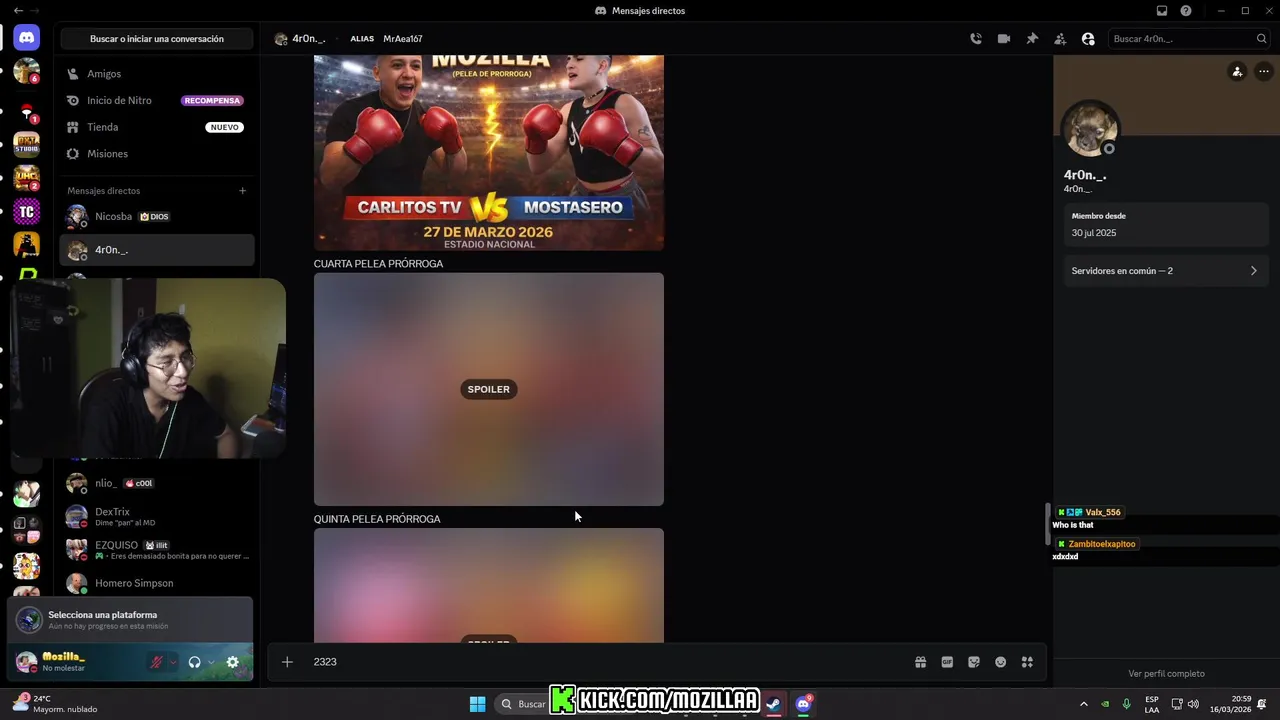1280x720 pixels.
Task: Open the ESP LAA language switcher
Action: click(x=1152, y=704)
